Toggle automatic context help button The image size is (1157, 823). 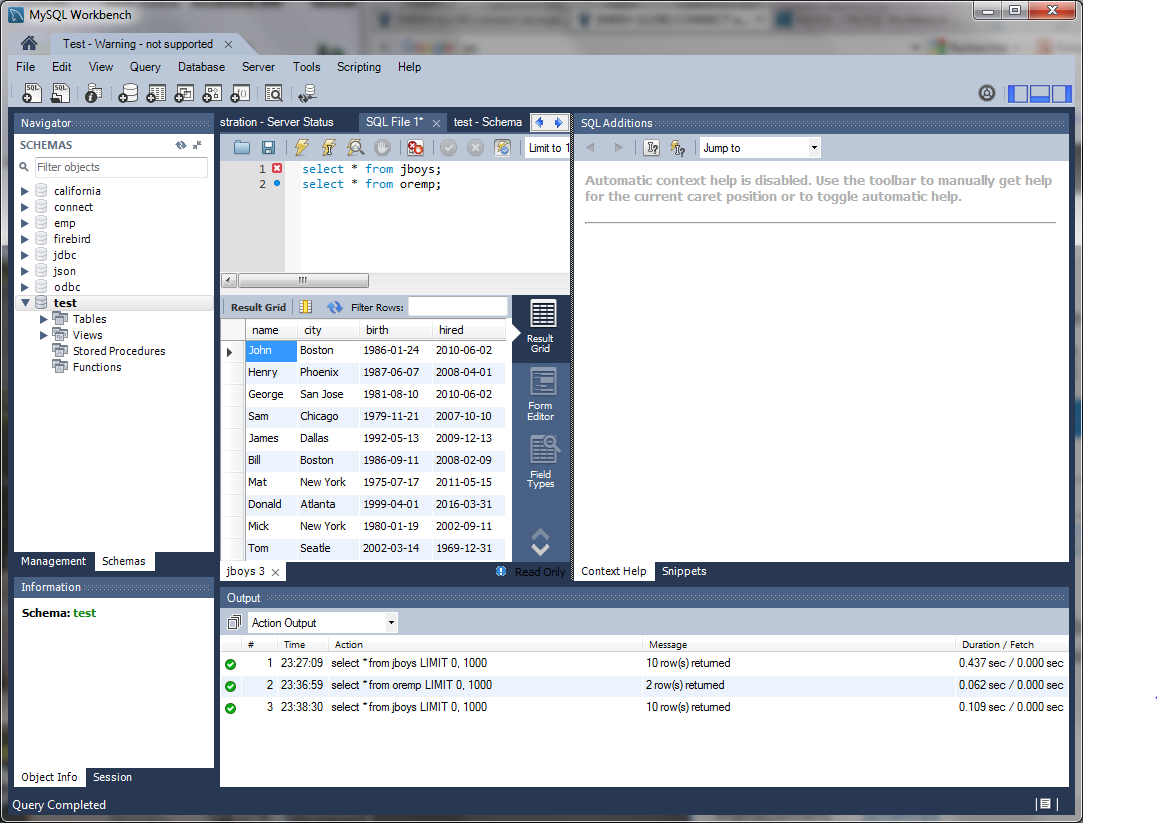click(678, 148)
